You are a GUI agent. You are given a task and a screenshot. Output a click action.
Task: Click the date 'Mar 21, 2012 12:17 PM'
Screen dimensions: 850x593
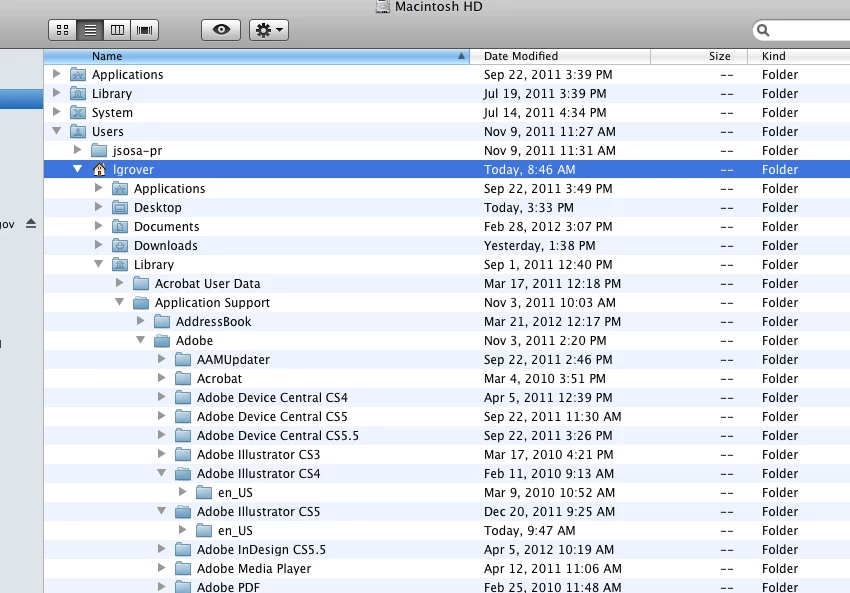(552, 321)
